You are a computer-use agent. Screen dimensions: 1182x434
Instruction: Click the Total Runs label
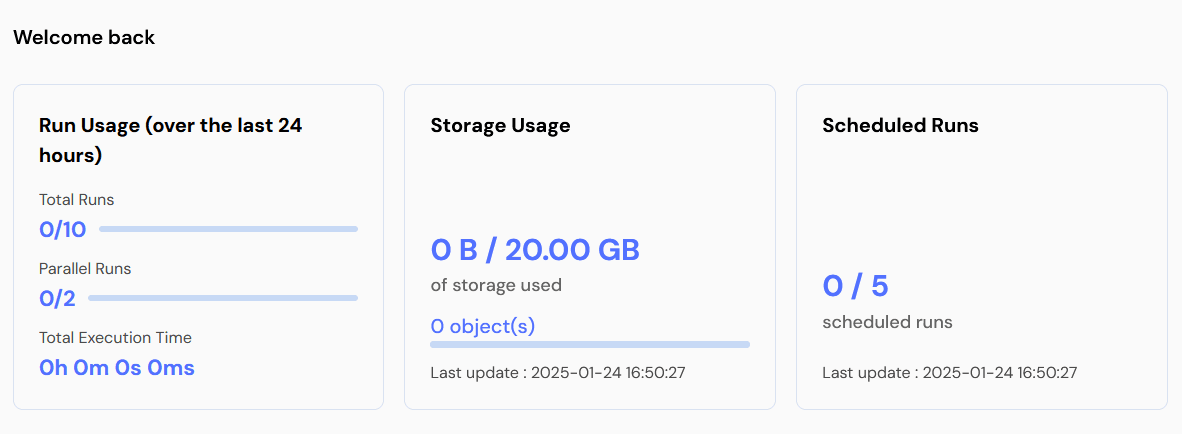click(x=77, y=200)
